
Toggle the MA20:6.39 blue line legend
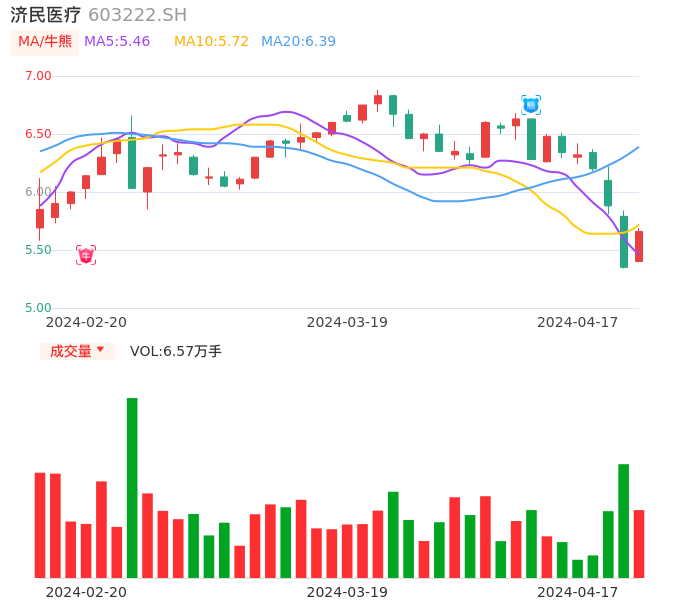pyautogui.click(x=298, y=41)
